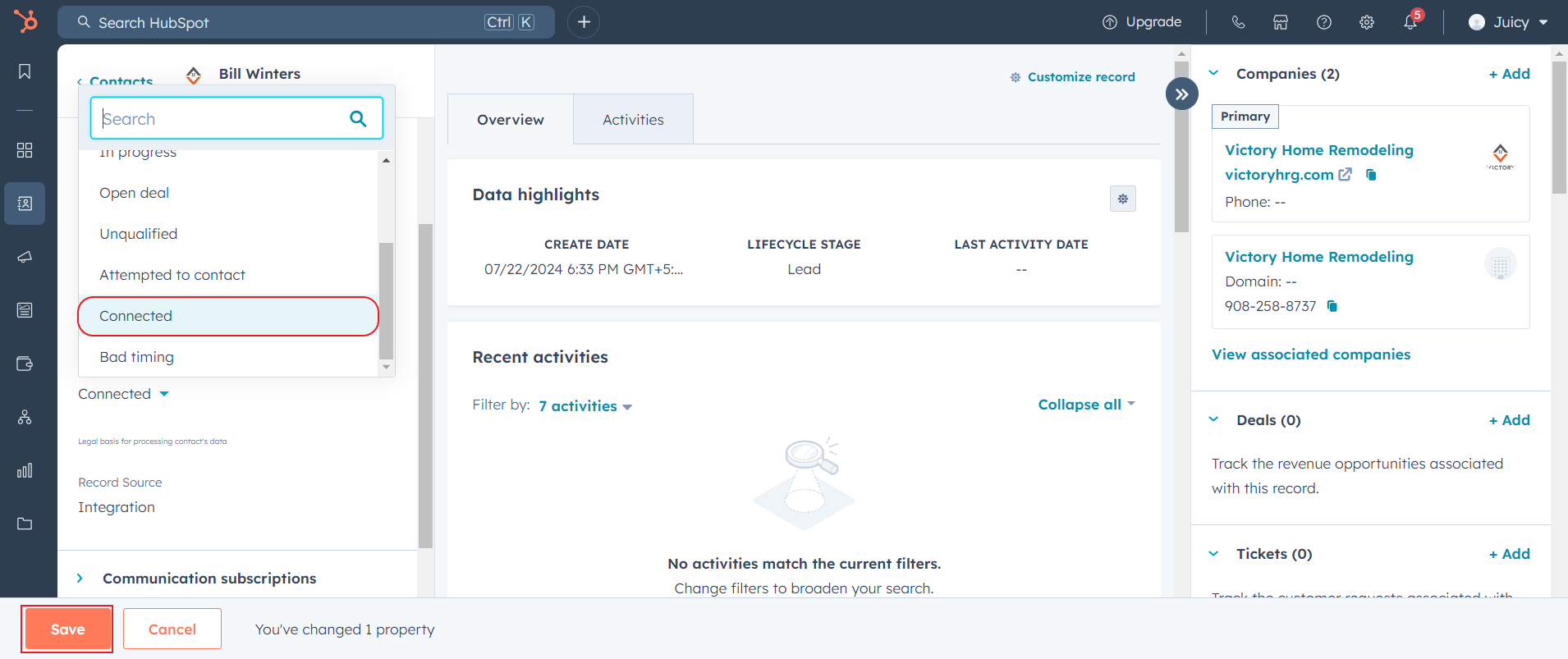The image size is (1568, 659).
Task: Click the left panel vertical scrollbar
Action: 425,386
